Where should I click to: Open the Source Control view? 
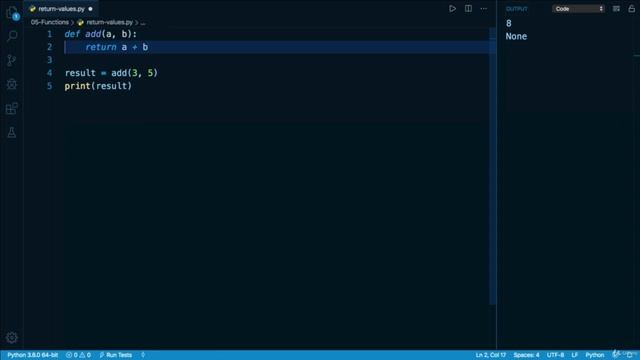[12, 60]
